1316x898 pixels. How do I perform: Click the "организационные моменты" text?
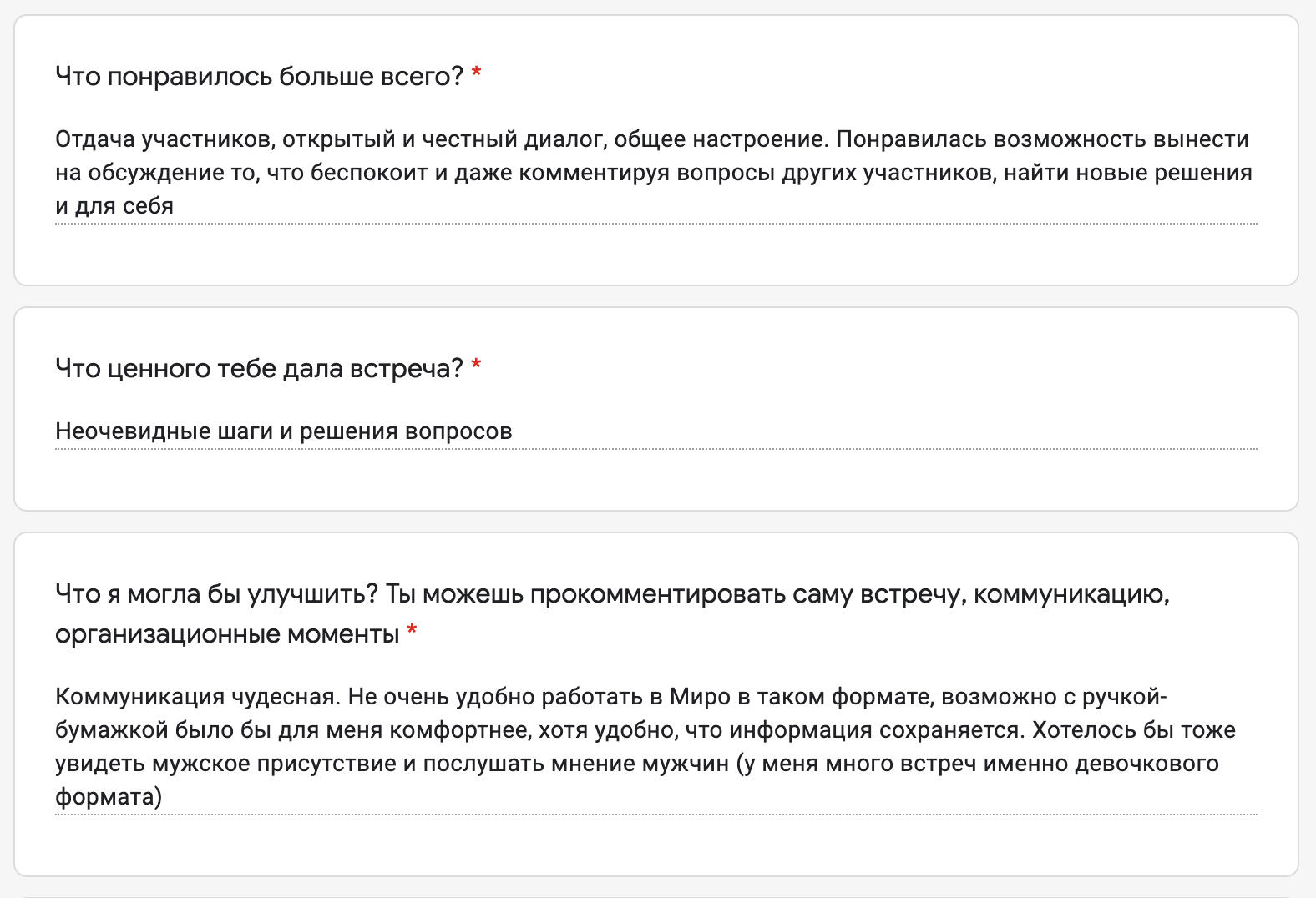coord(227,634)
